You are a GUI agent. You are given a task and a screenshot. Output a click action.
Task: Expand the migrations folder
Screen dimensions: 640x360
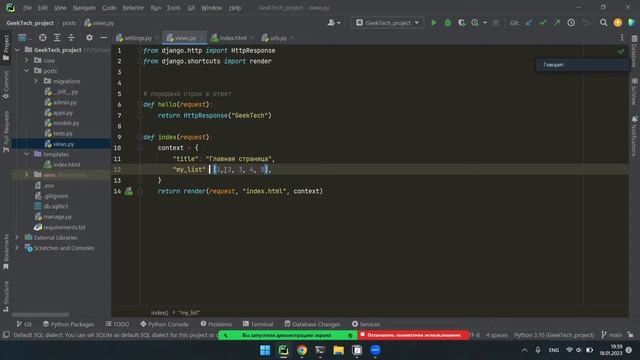[36, 81]
